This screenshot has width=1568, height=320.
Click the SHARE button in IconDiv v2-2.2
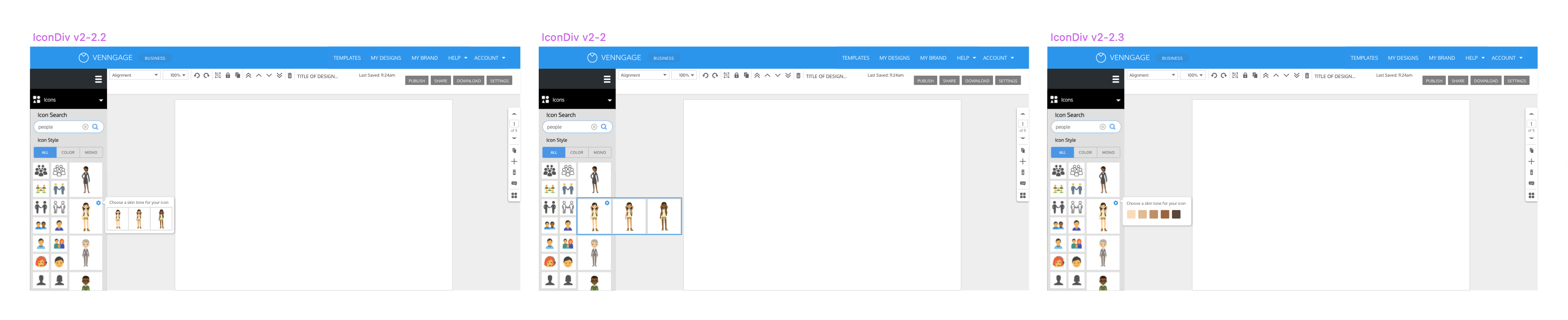coord(441,80)
